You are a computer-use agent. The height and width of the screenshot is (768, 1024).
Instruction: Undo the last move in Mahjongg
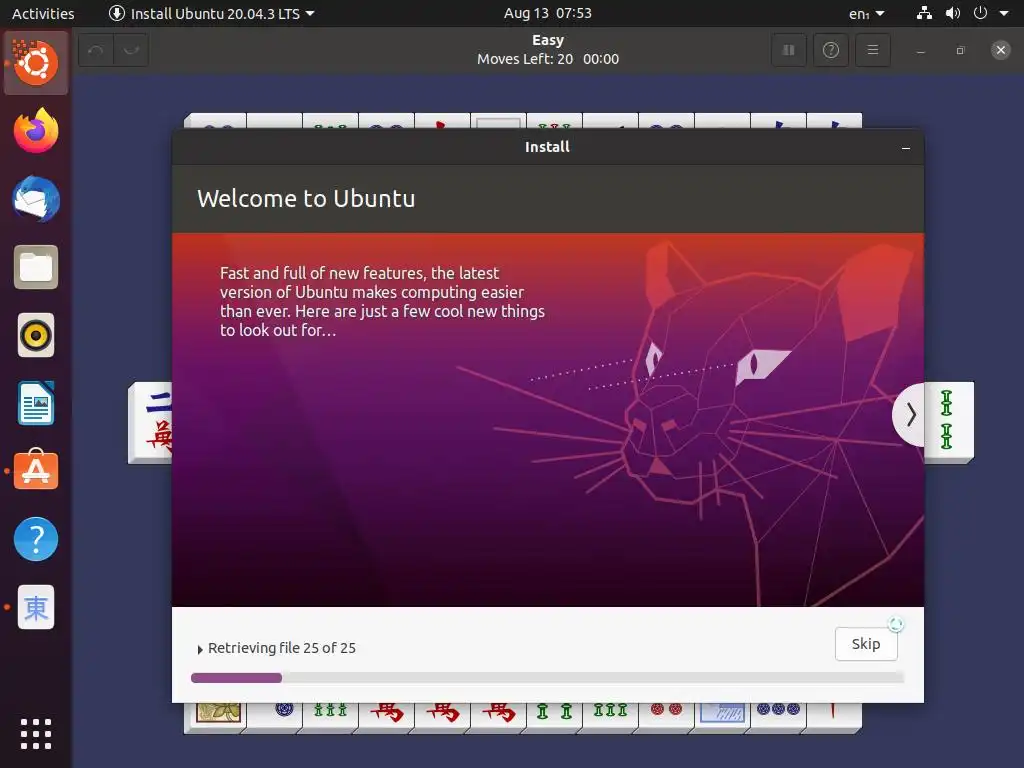point(96,50)
